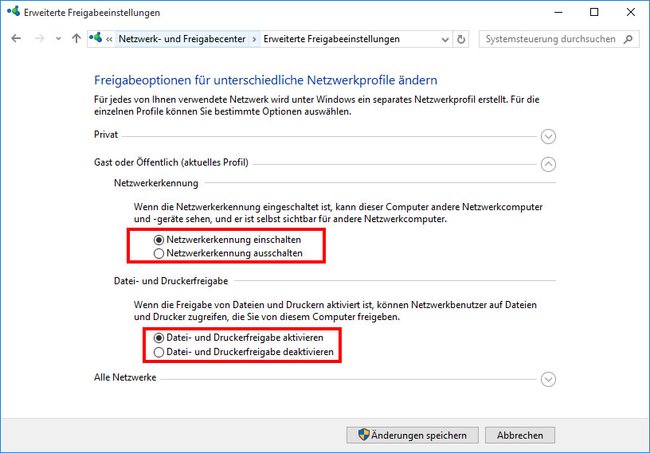Click the Netzwerkerkennung heading
The image size is (650, 453).
point(156,183)
